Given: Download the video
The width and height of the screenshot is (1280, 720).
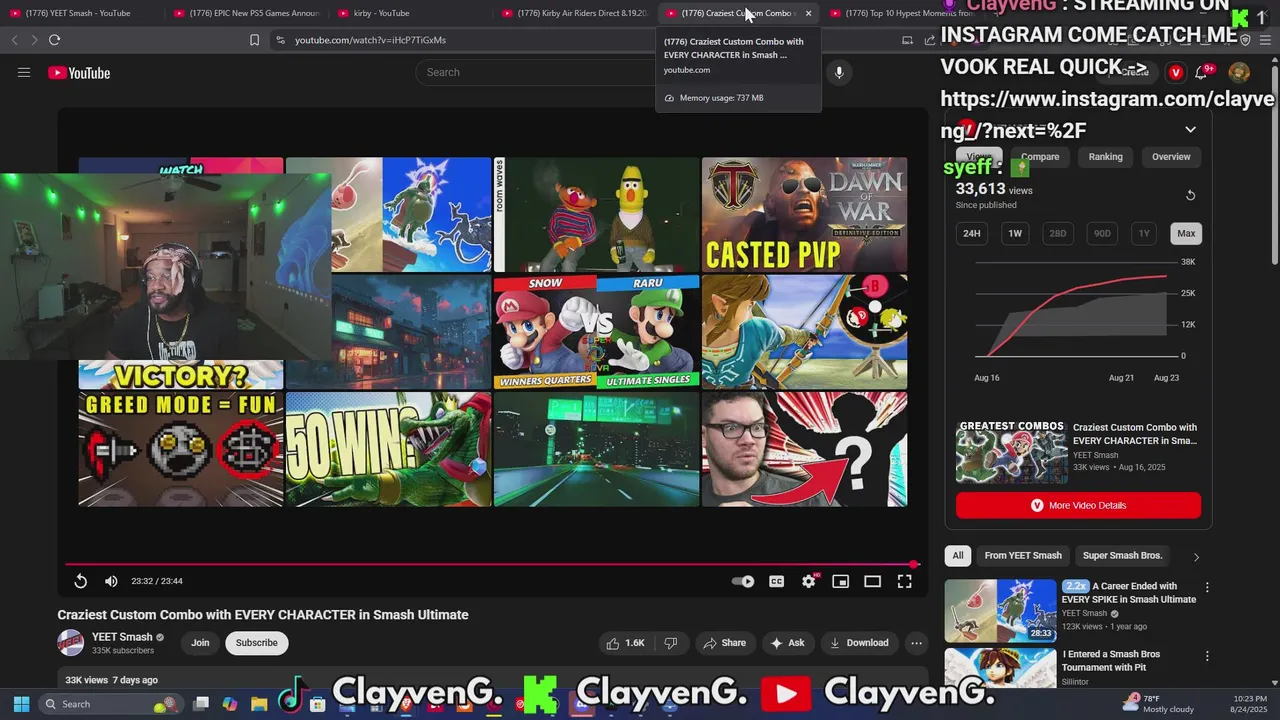Looking at the screenshot, I should tap(859, 643).
